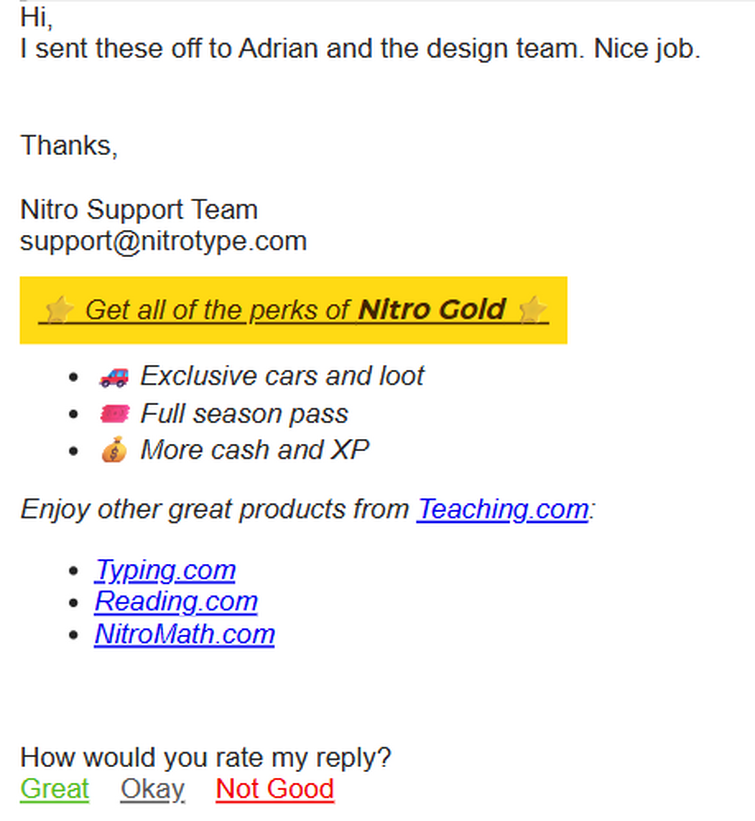Click the money bag emoji icon

[114, 450]
